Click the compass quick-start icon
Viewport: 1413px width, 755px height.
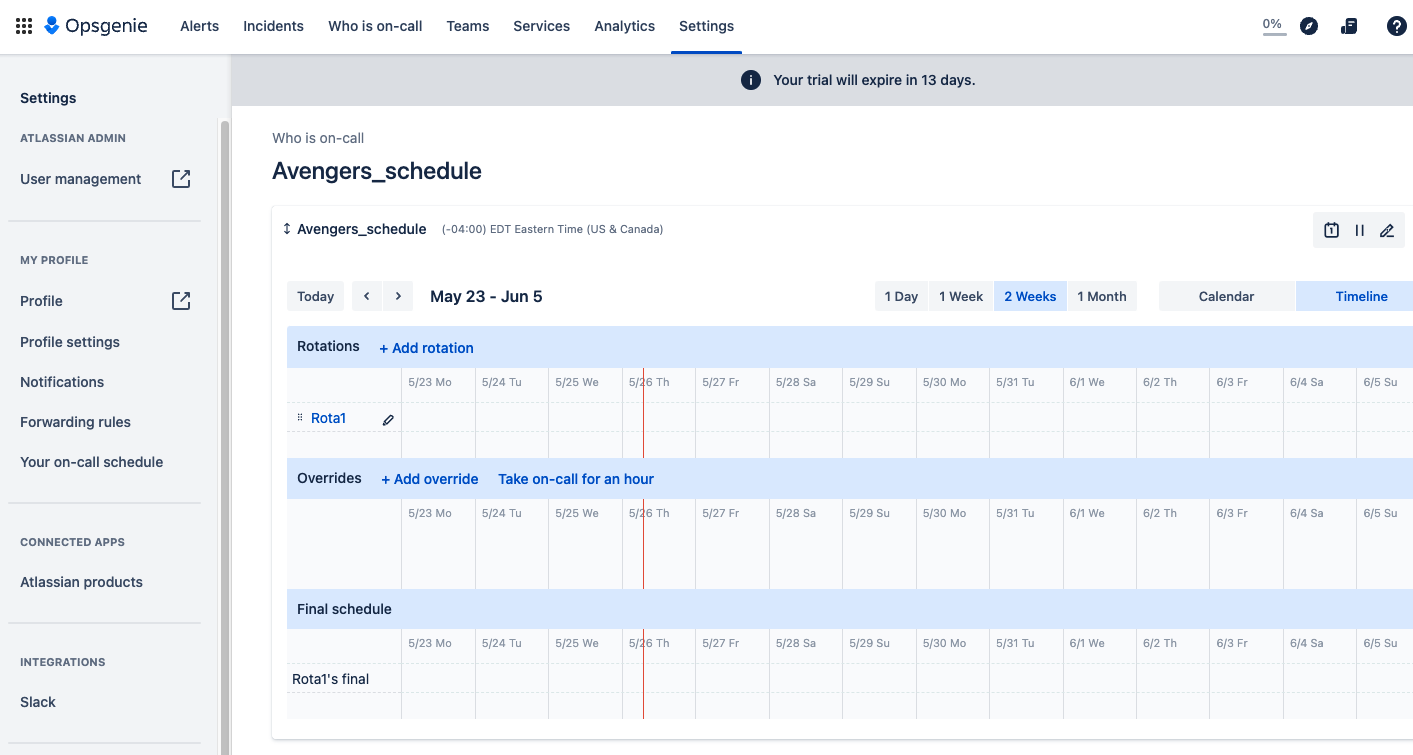click(1308, 26)
